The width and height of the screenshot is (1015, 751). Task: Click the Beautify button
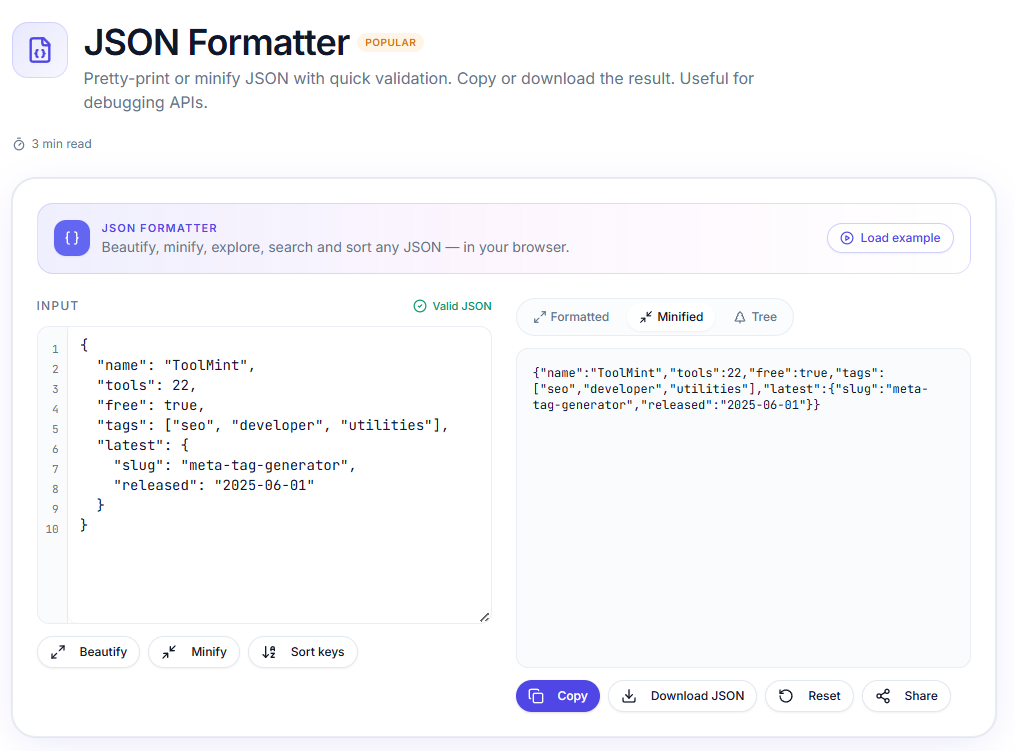89,652
